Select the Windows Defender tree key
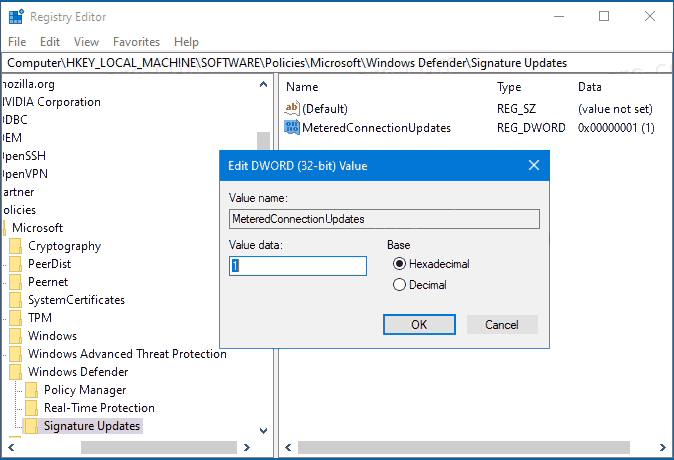This screenshot has height=460, width=674. point(78,372)
